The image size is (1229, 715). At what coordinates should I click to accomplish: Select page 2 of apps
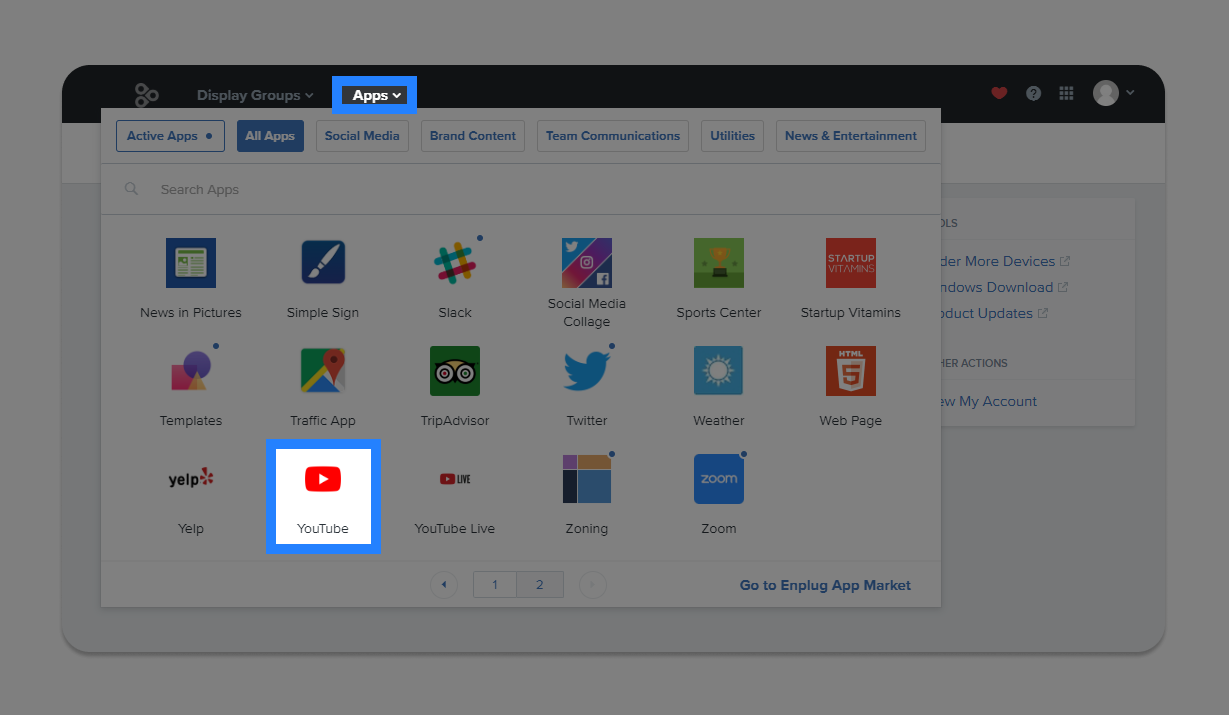tap(540, 585)
